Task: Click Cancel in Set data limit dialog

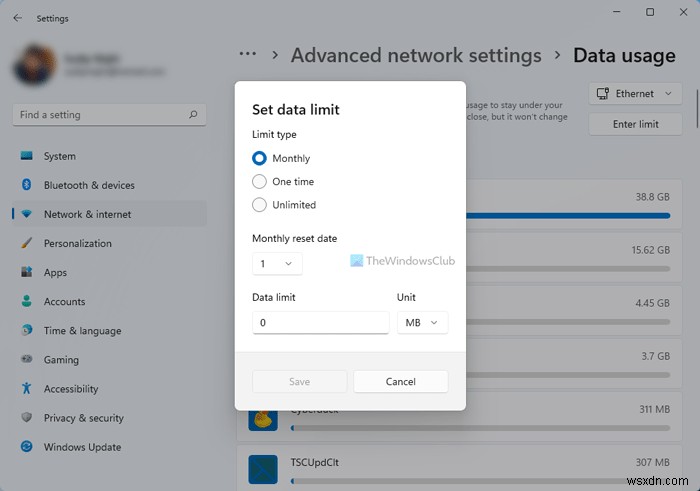Action: point(400,382)
